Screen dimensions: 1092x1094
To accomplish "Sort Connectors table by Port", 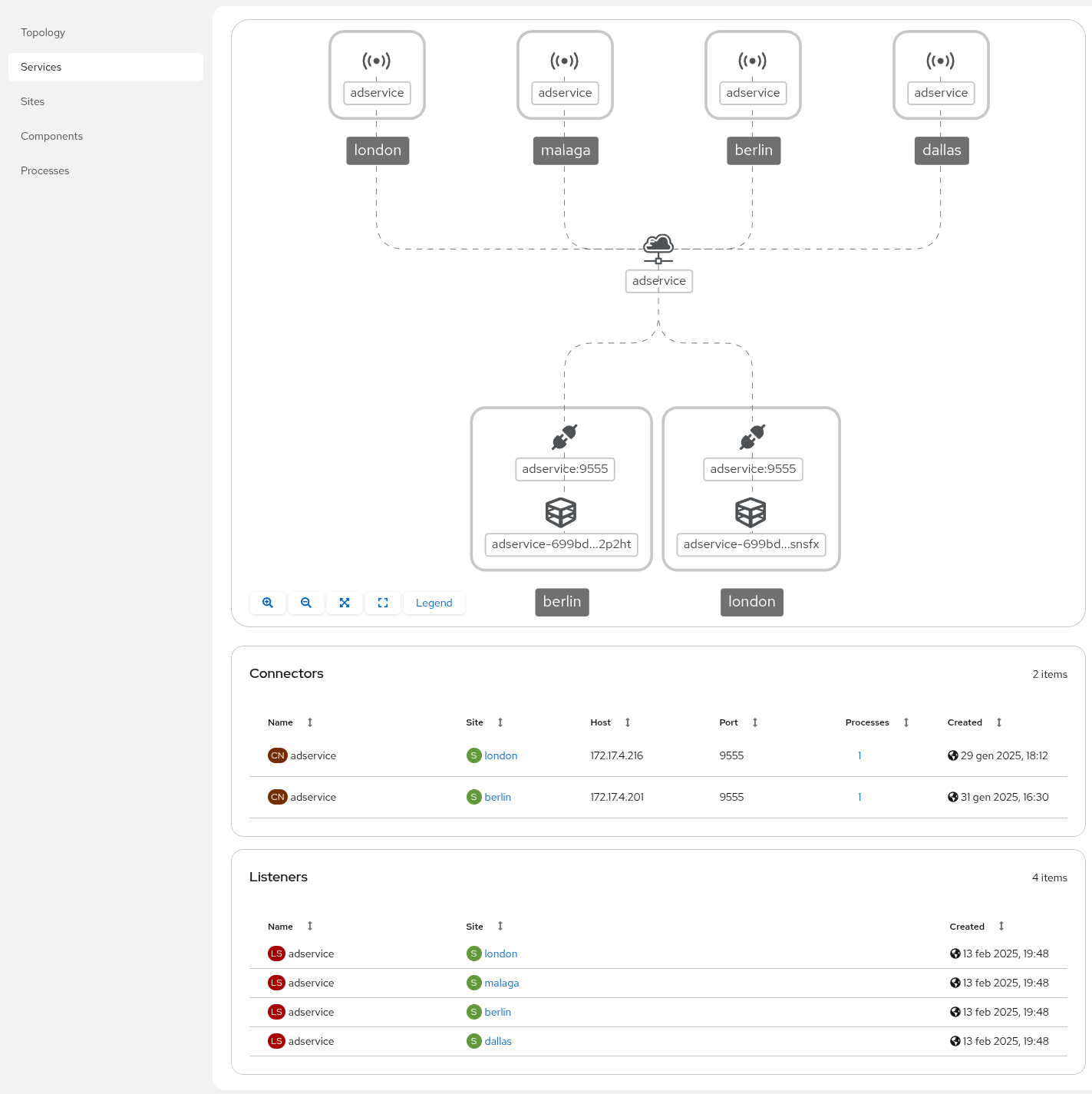I will (x=754, y=722).
